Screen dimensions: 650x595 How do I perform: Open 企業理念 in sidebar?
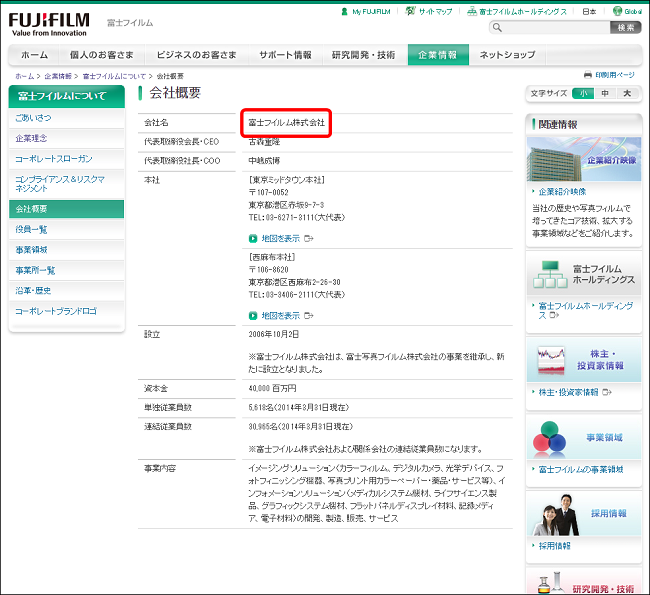click(66, 138)
